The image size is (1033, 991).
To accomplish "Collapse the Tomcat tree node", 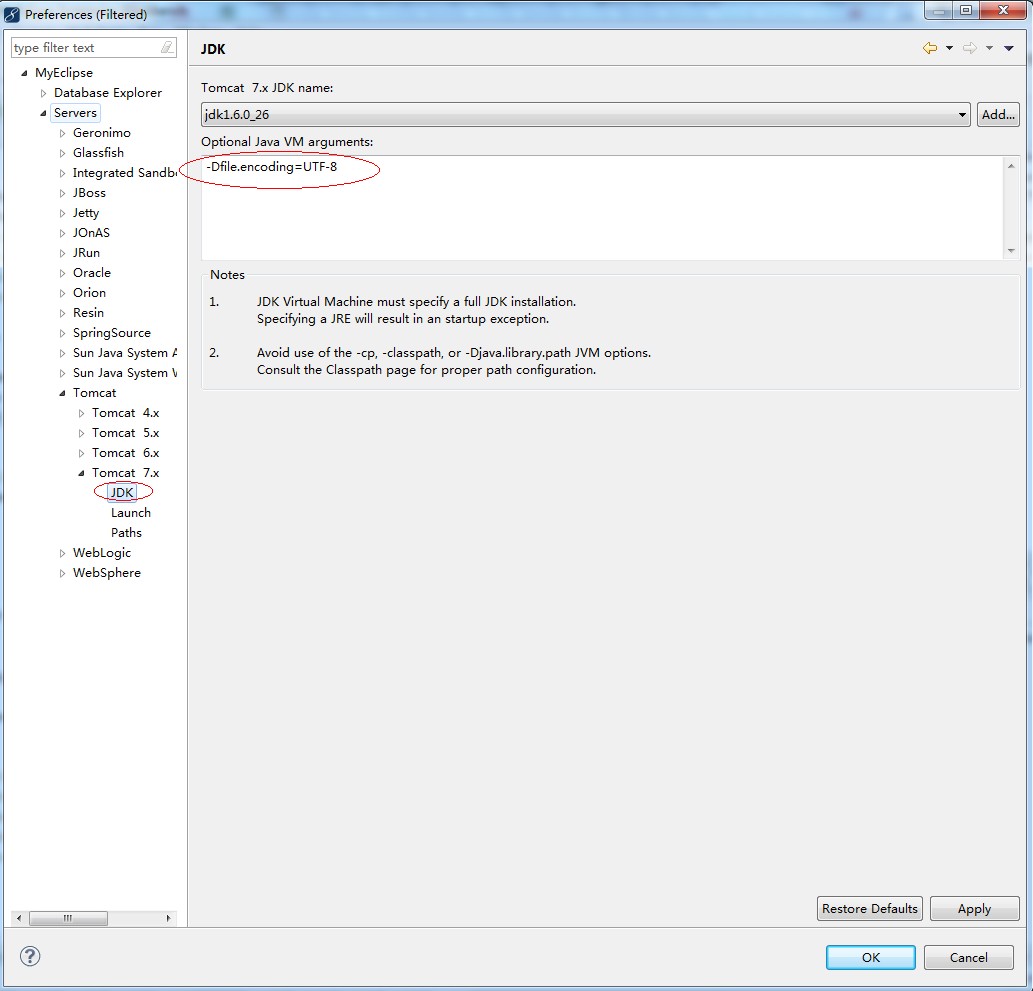I will (x=63, y=393).
